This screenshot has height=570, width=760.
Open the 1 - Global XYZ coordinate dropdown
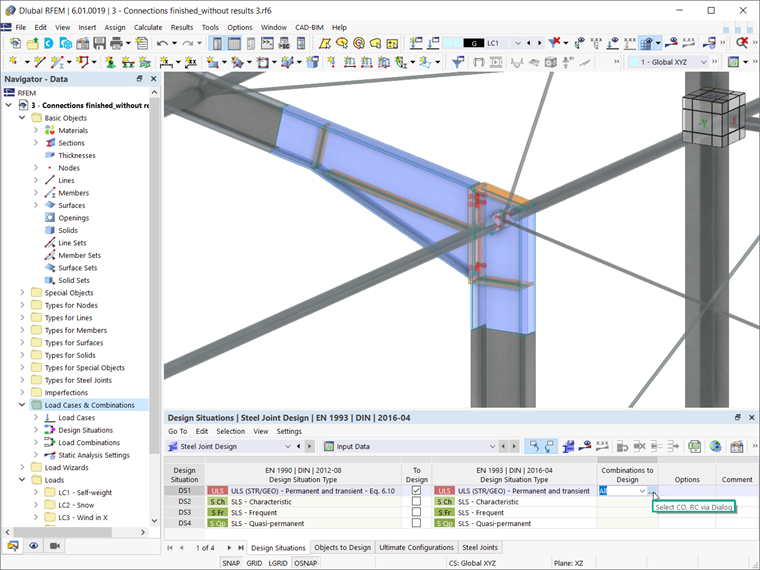click(x=703, y=62)
